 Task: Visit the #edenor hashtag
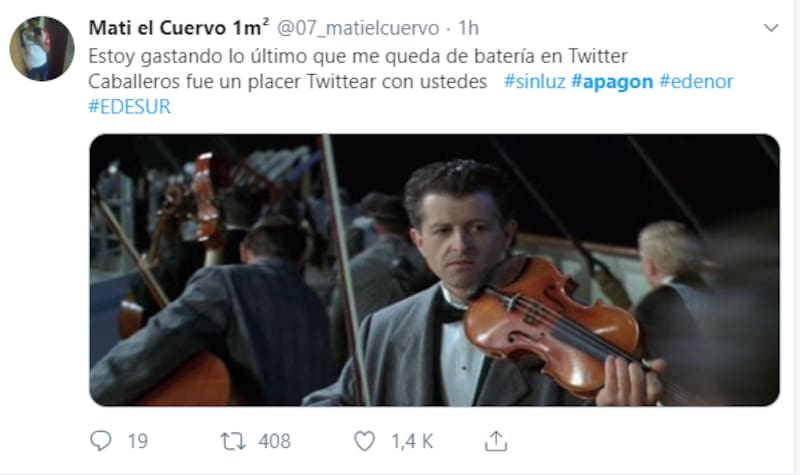tap(696, 81)
